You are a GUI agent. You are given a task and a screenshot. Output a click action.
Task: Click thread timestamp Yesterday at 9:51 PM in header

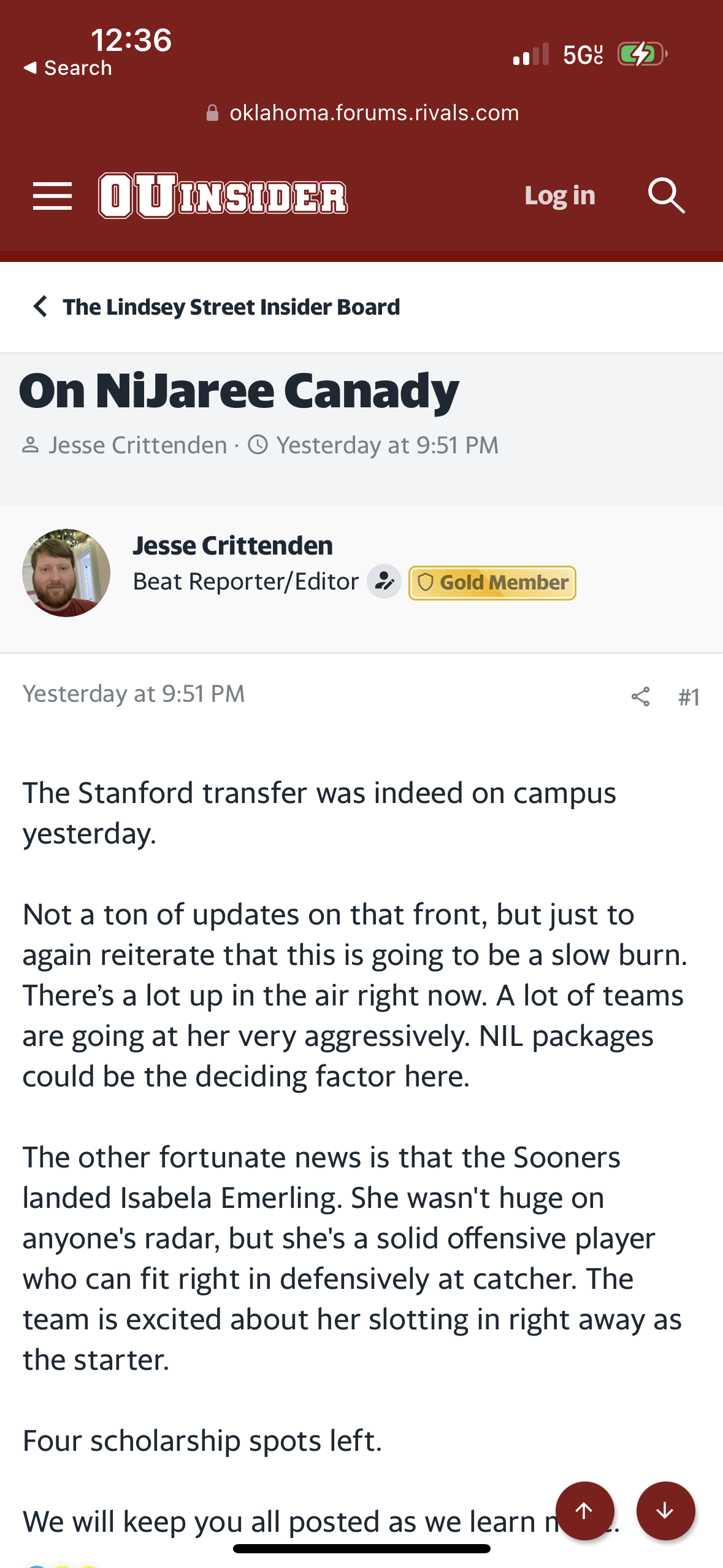pos(387,445)
